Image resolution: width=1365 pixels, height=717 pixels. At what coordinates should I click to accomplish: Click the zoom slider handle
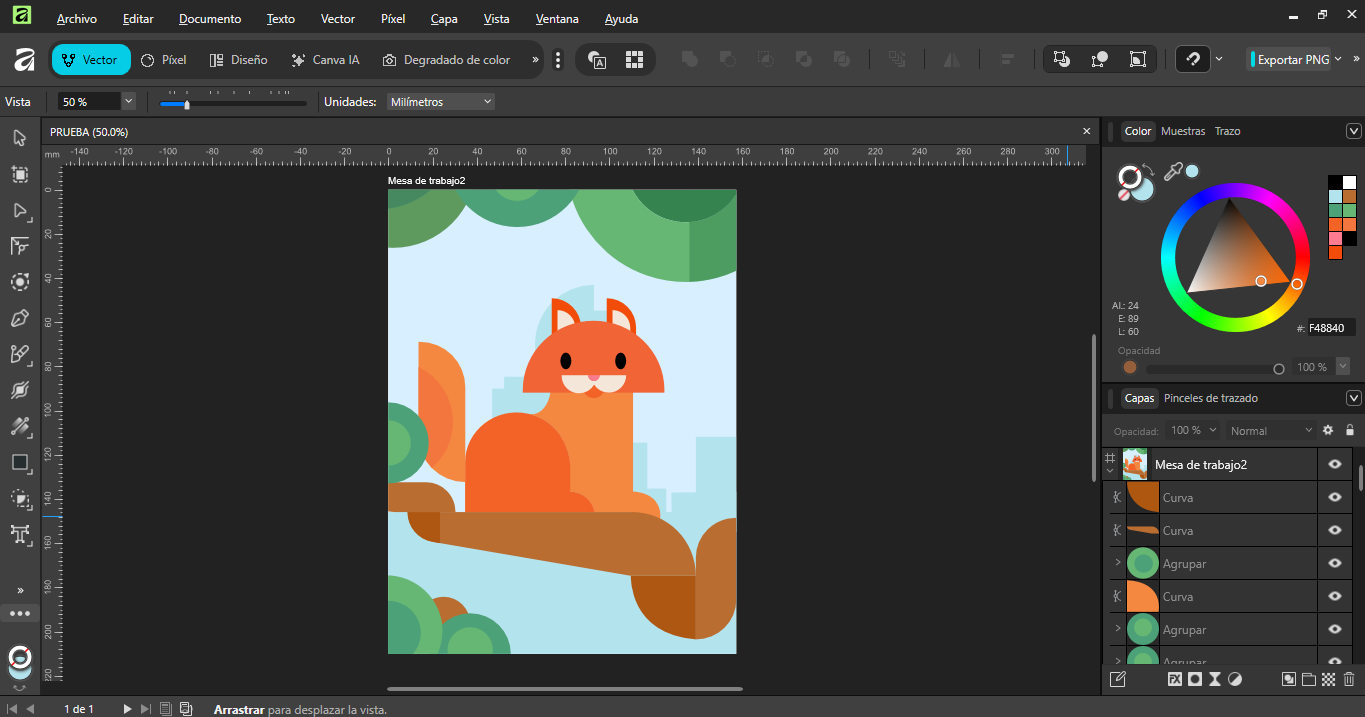pos(187,103)
